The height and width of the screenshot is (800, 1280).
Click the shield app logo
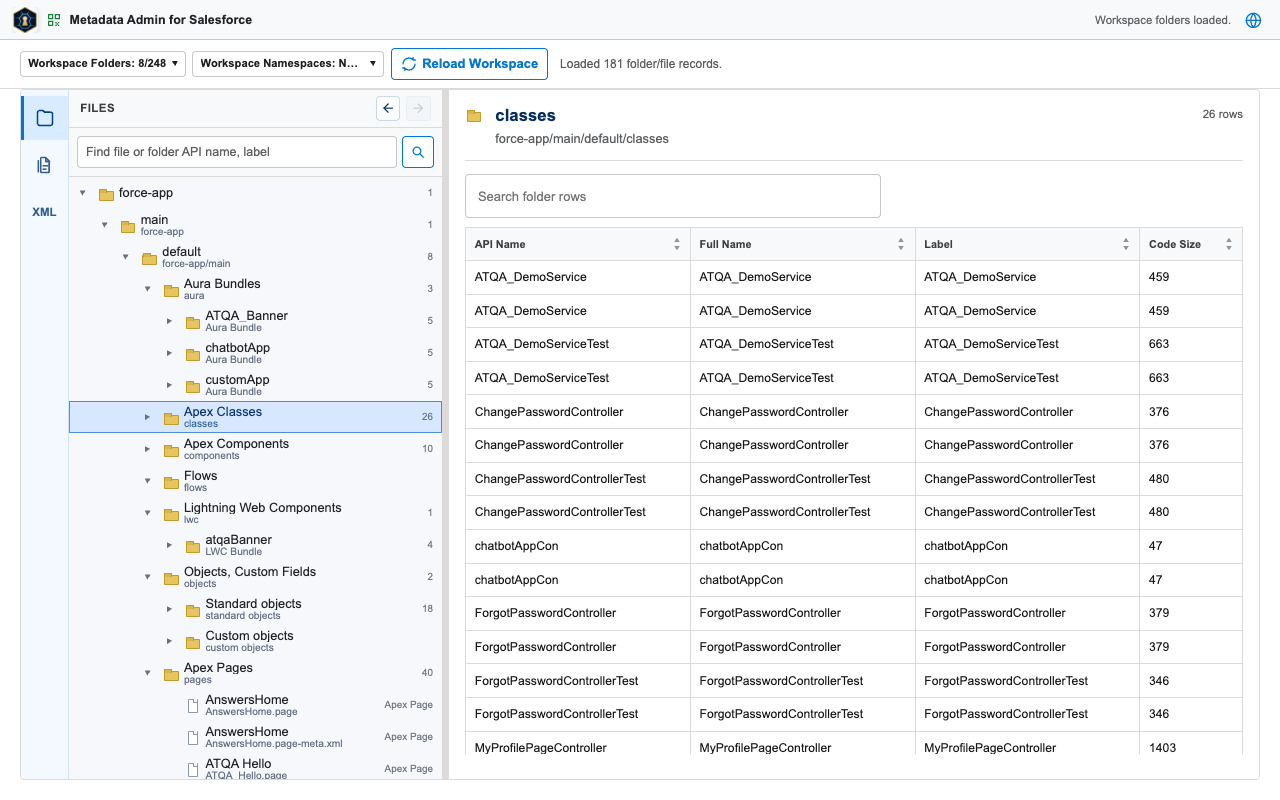tap(25, 20)
